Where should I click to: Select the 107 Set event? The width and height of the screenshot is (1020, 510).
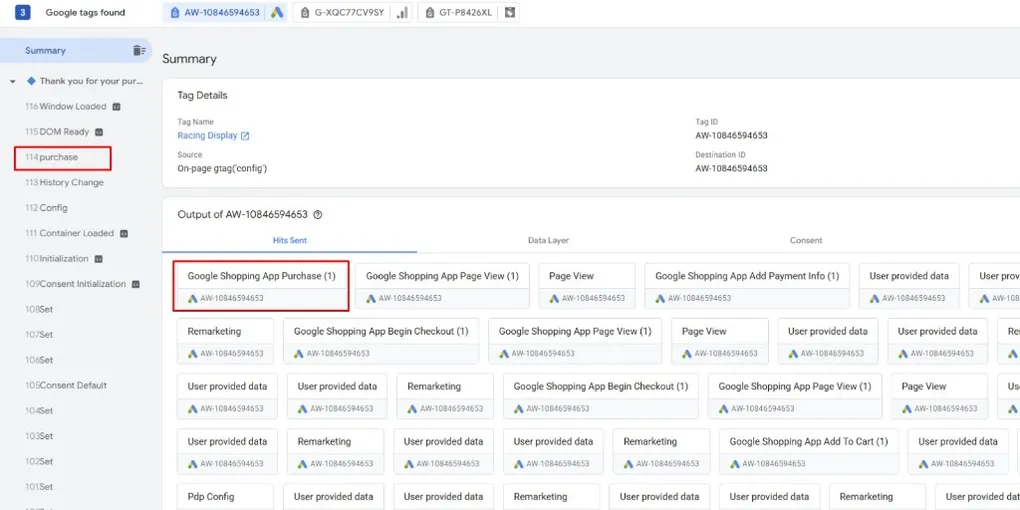coord(39,335)
